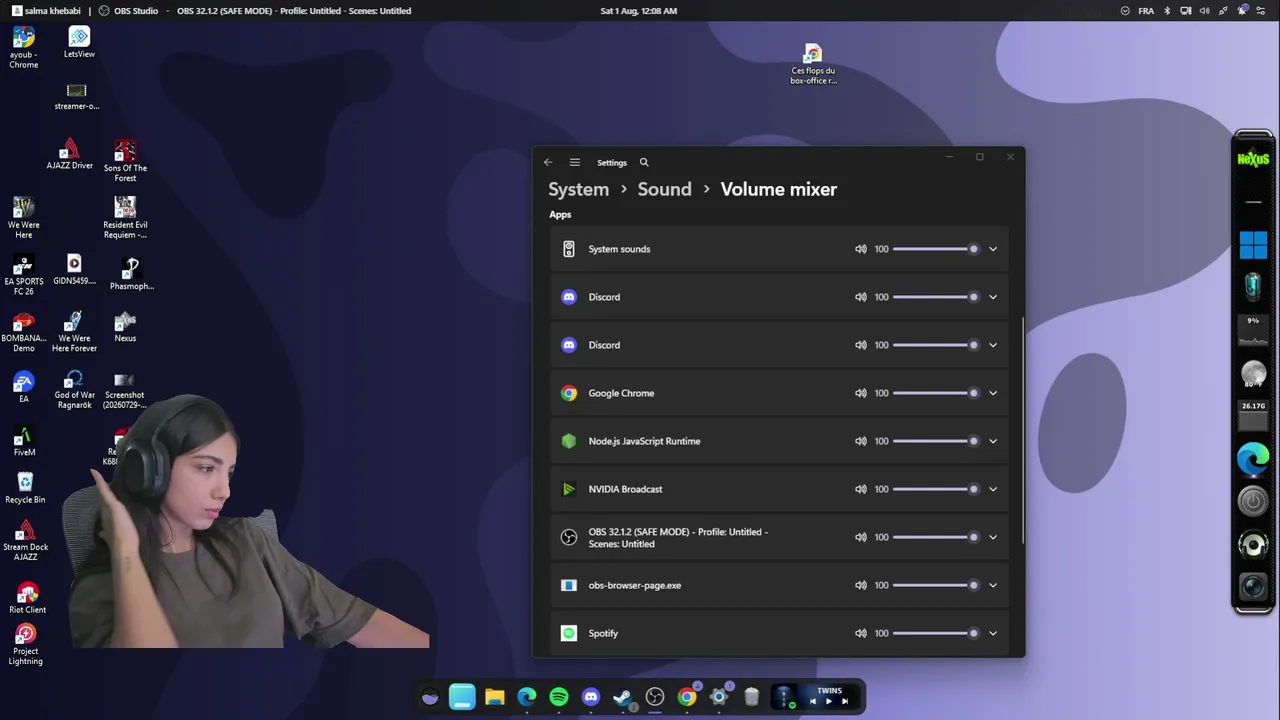Click the Volume mixer vertical scrollbar
This screenshot has height=720, width=1280.
(1022, 432)
